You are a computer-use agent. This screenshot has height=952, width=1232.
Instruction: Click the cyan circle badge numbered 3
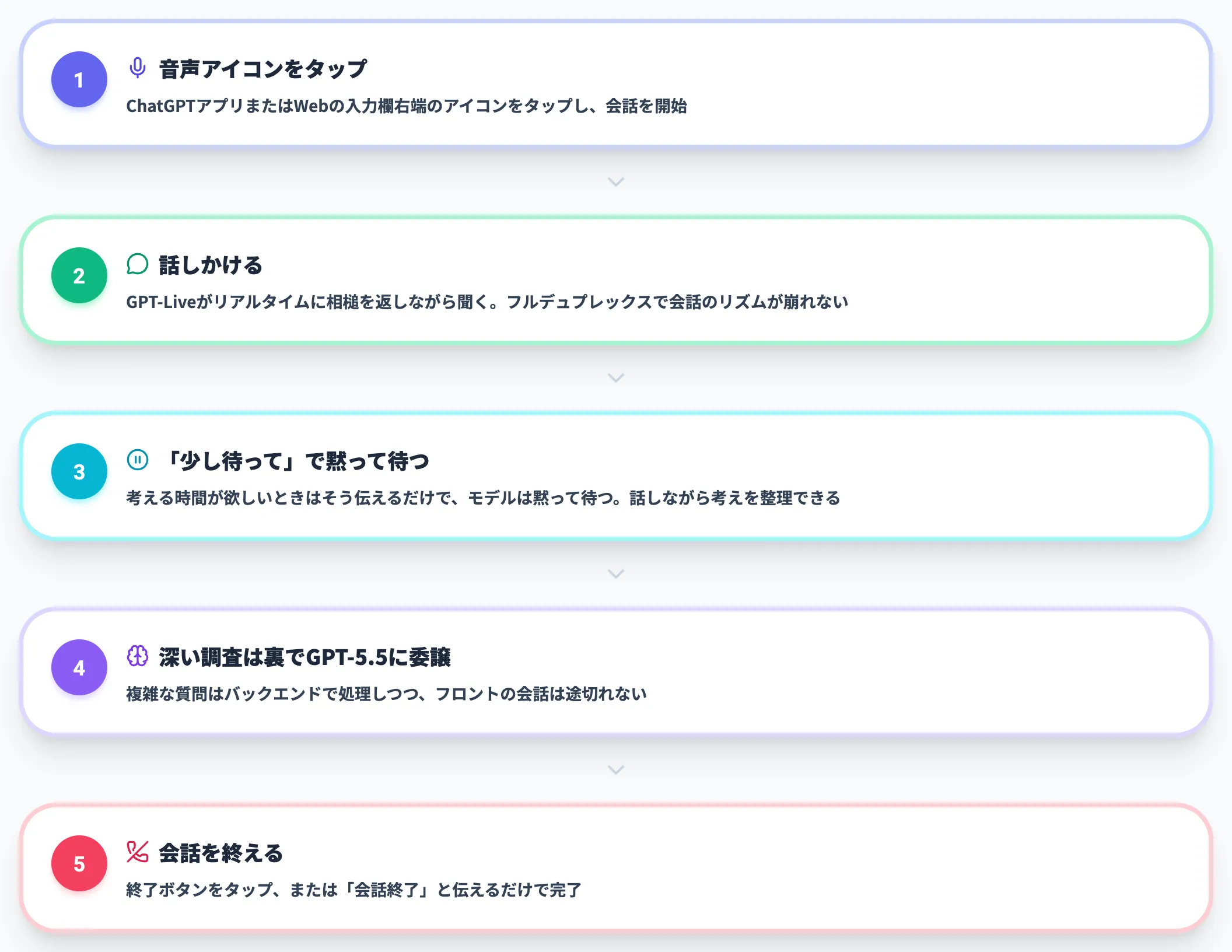(x=79, y=471)
